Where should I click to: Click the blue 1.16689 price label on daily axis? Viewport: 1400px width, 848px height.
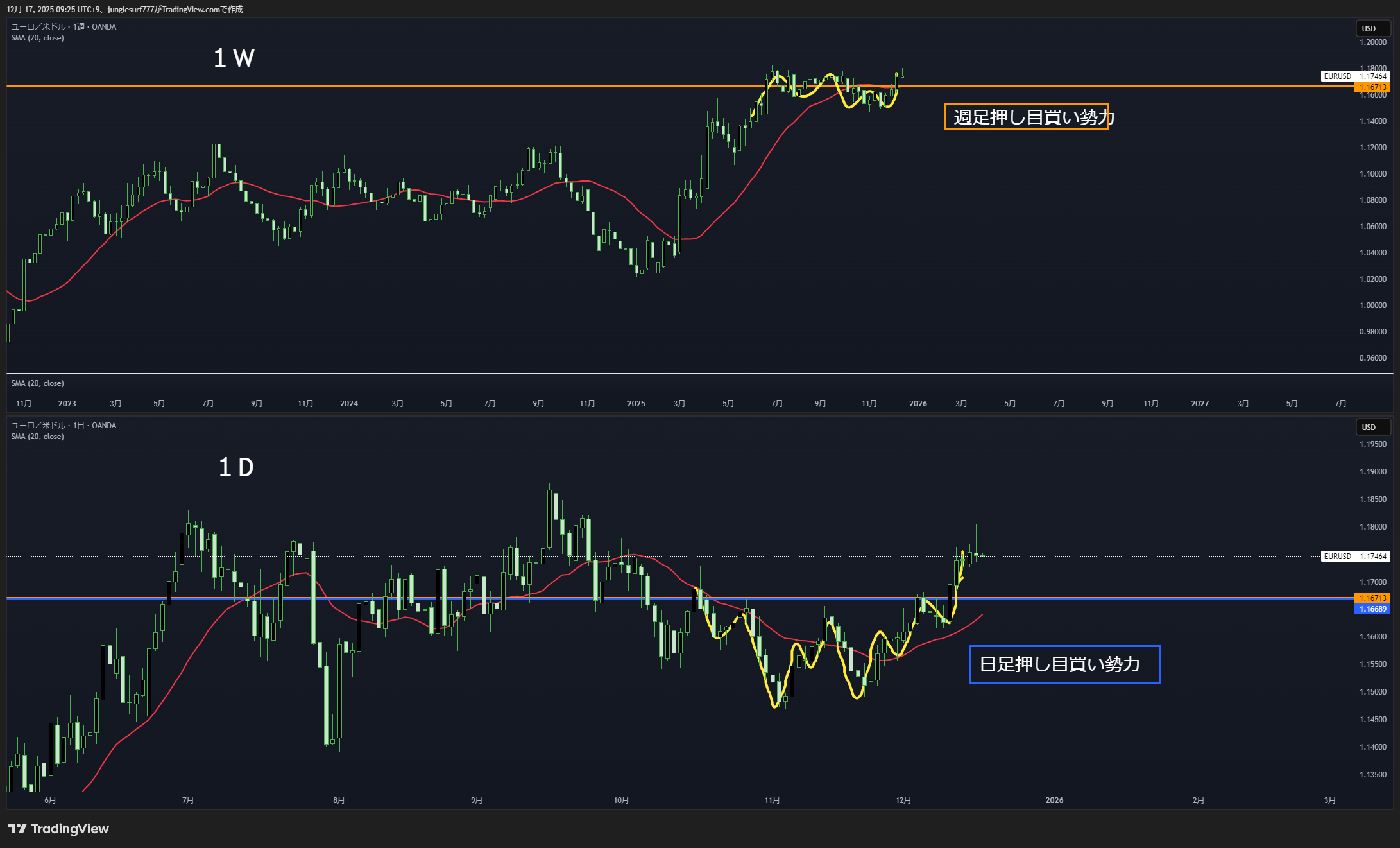click(x=1372, y=609)
